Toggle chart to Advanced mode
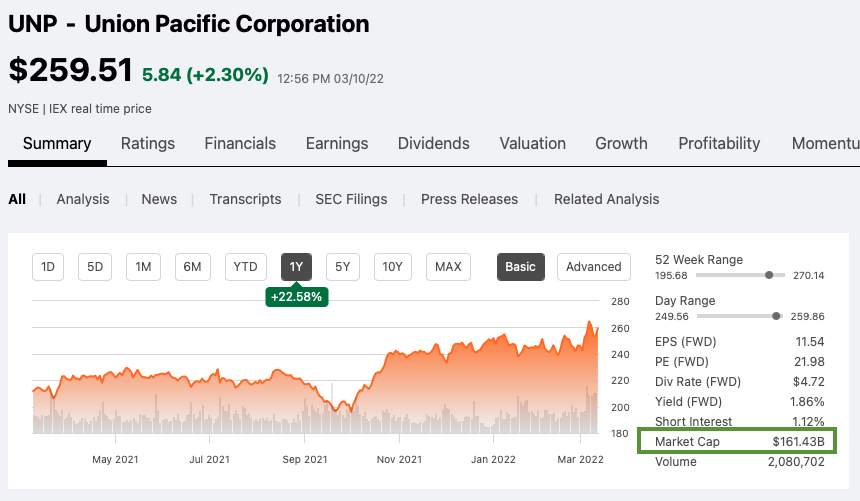This screenshot has width=860, height=501. pyautogui.click(x=593, y=267)
